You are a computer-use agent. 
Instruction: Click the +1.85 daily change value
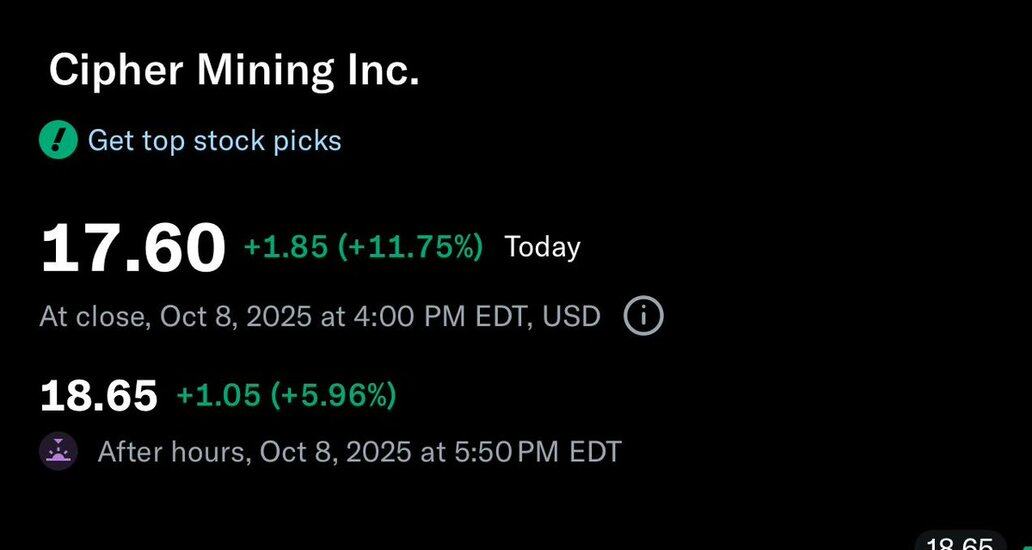tap(285, 247)
